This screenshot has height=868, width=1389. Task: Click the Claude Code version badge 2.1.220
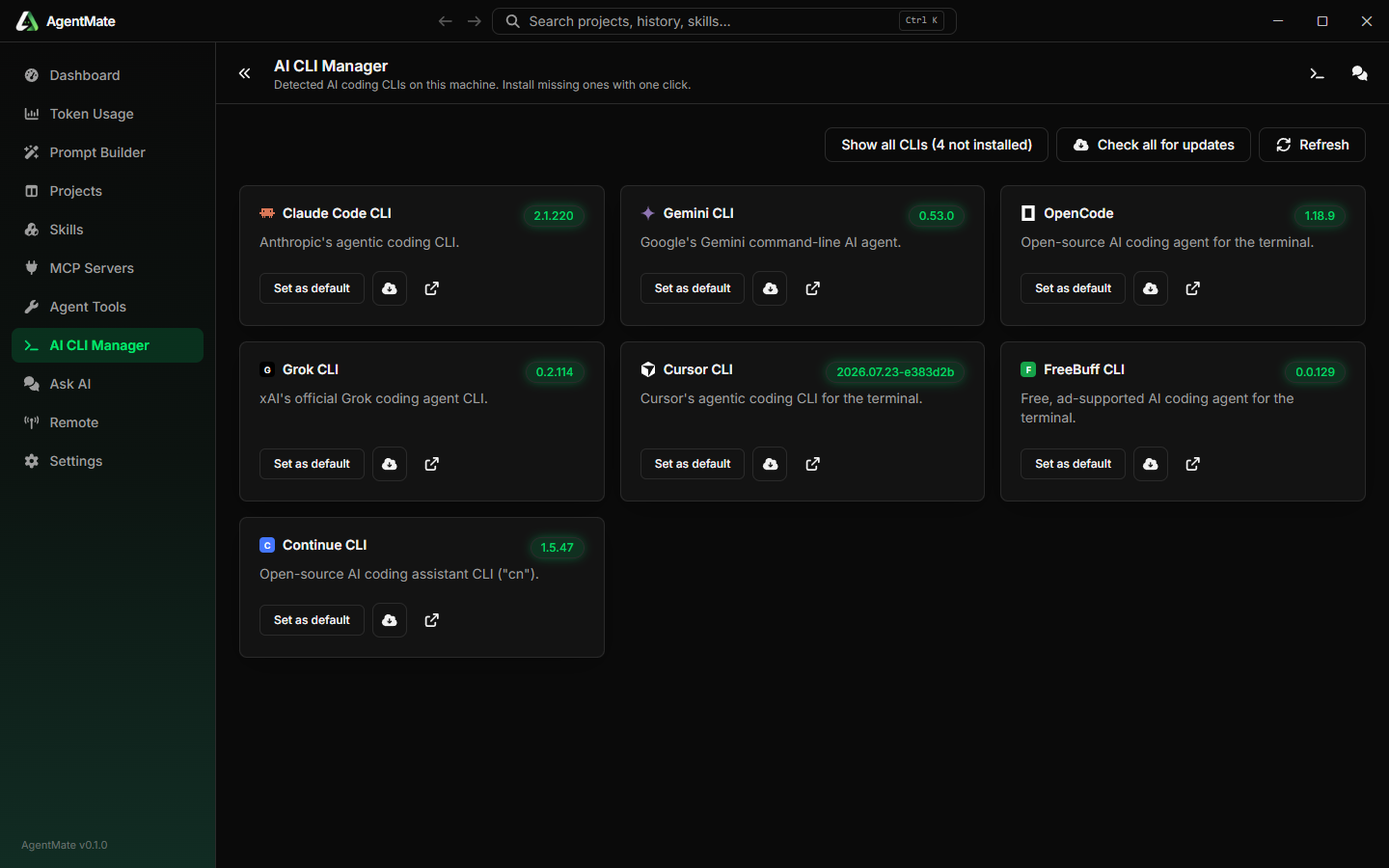click(x=554, y=216)
